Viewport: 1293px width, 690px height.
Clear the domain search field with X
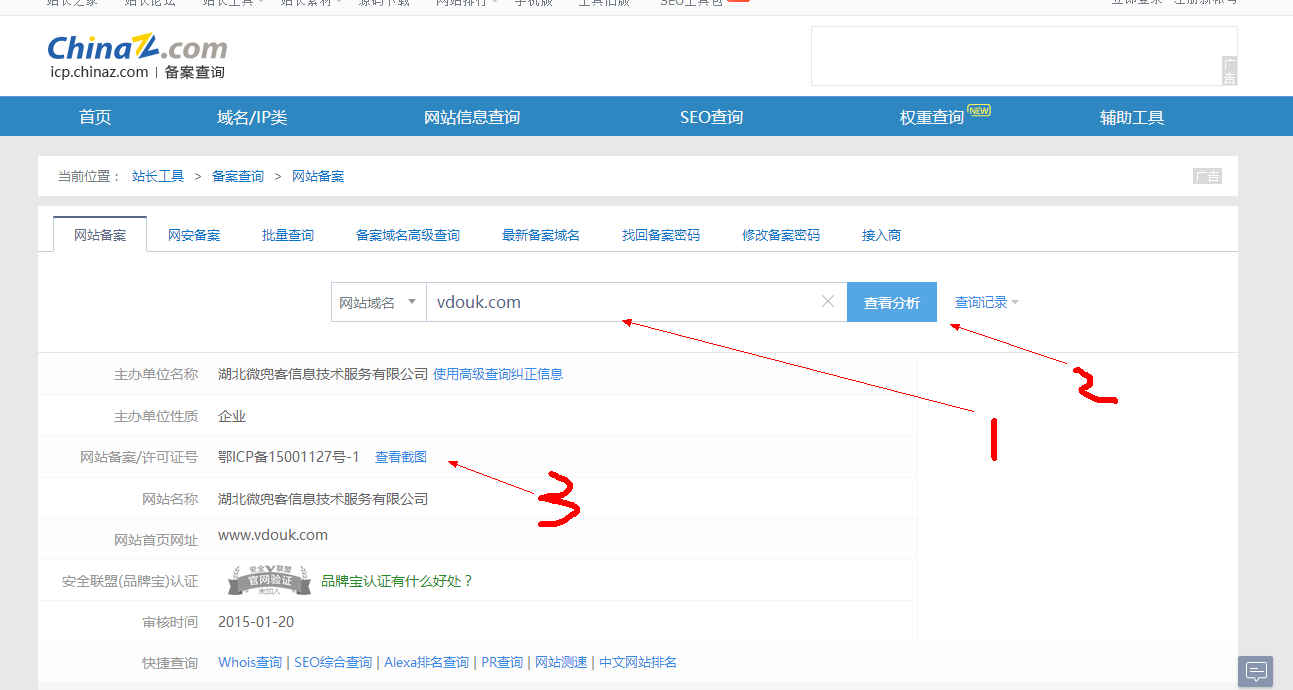[827, 302]
